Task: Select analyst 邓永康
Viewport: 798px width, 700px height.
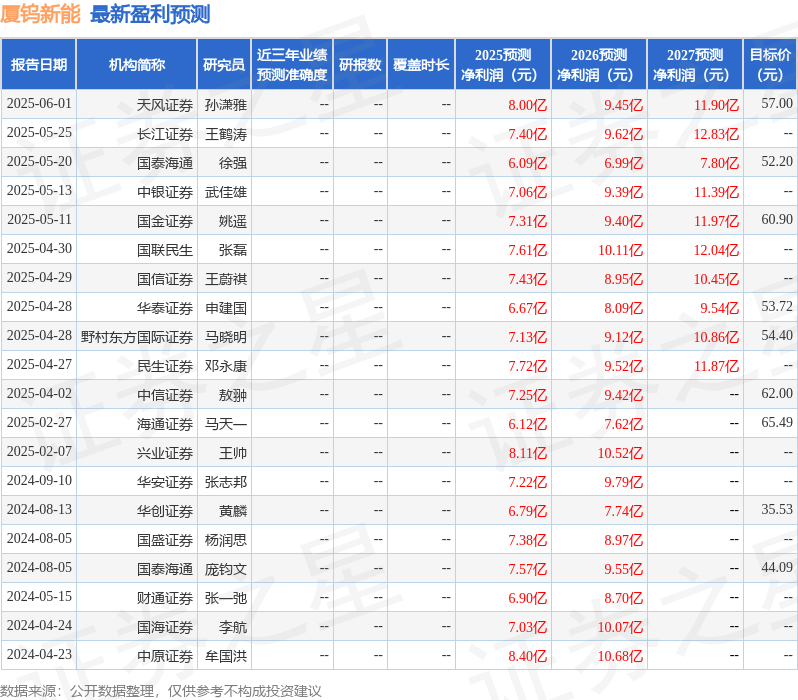Action: coord(226,366)
